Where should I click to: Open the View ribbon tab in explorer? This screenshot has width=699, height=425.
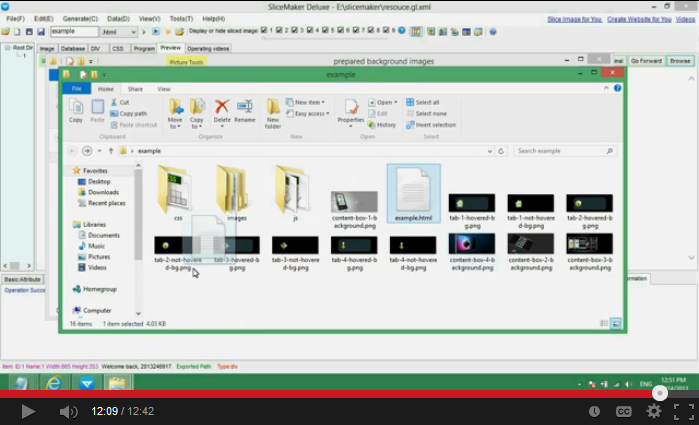[164, 89]
